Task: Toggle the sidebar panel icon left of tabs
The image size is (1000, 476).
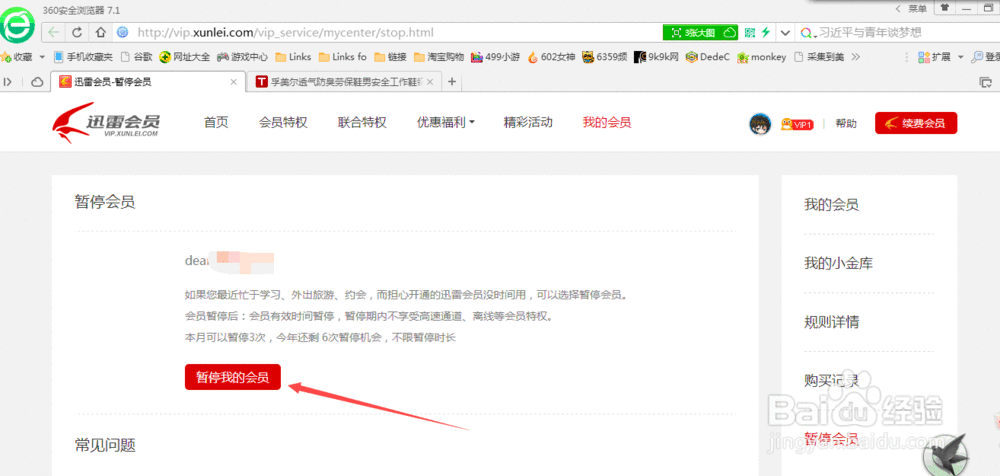Action: [8, 82]
